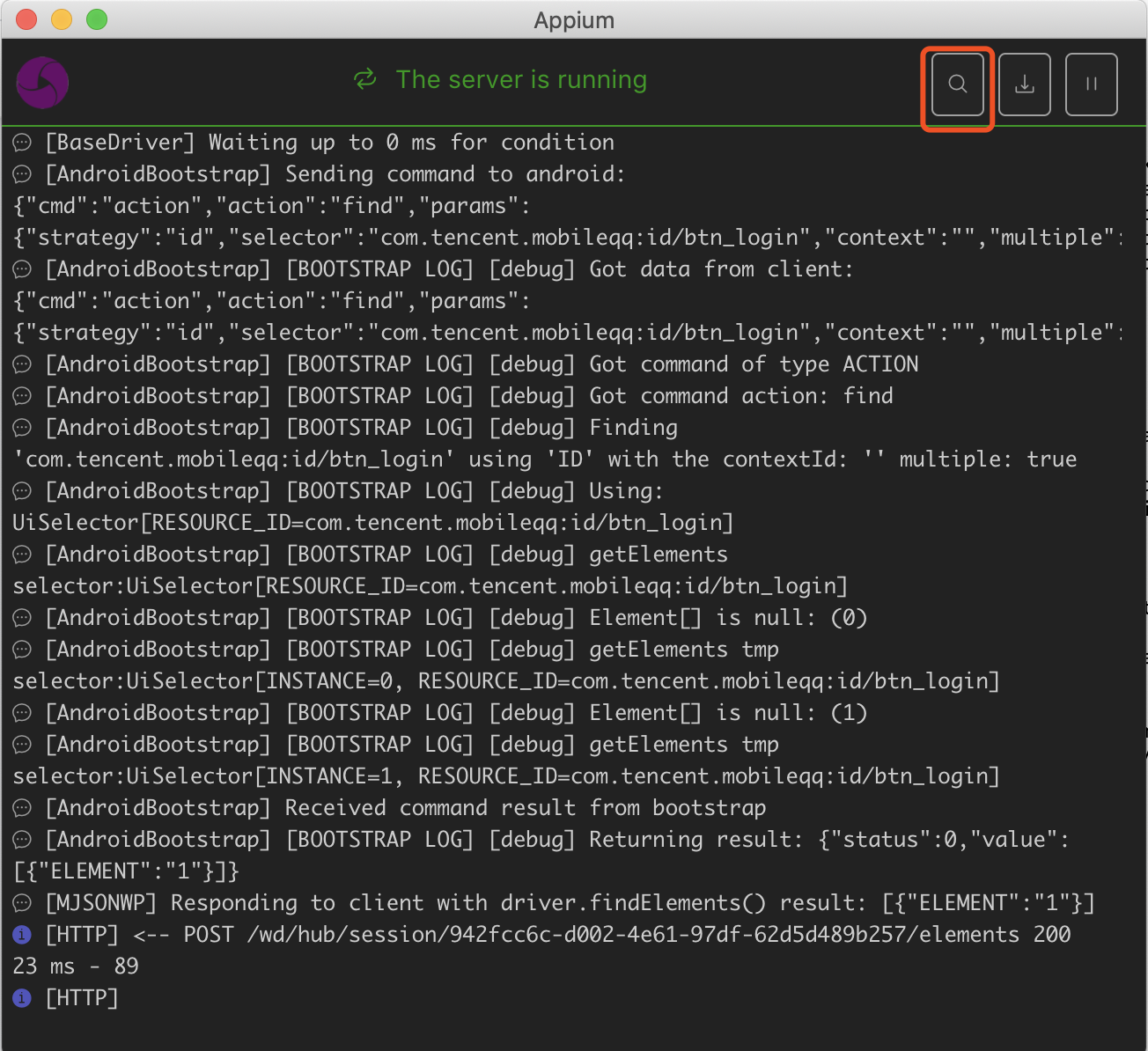1148x1051 pixels.
Task: Click bubble icon beside the MJSONWP line
Action: pyautogui.click(x=22, y=903)
